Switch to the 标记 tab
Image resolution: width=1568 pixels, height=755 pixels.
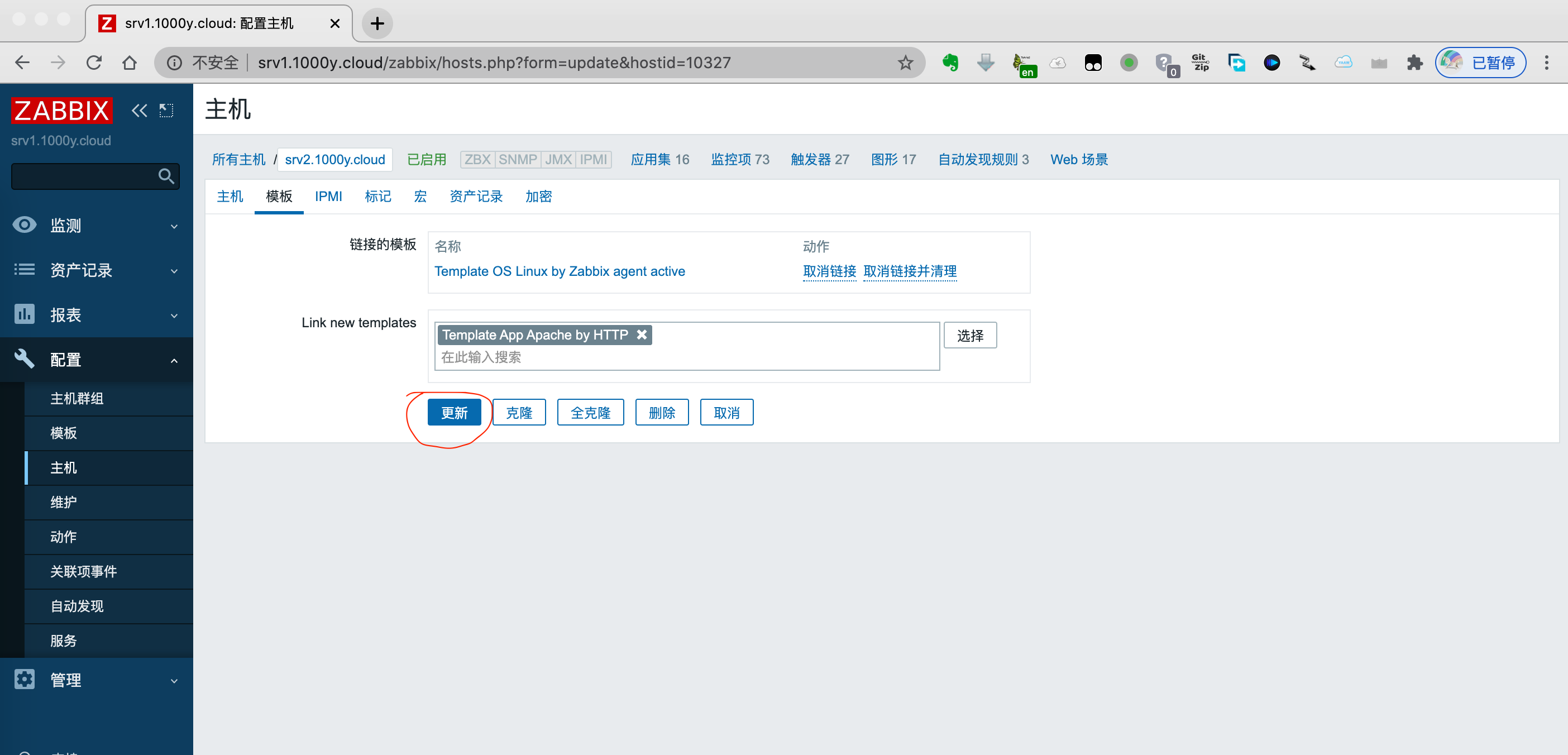tap(377, 197)
